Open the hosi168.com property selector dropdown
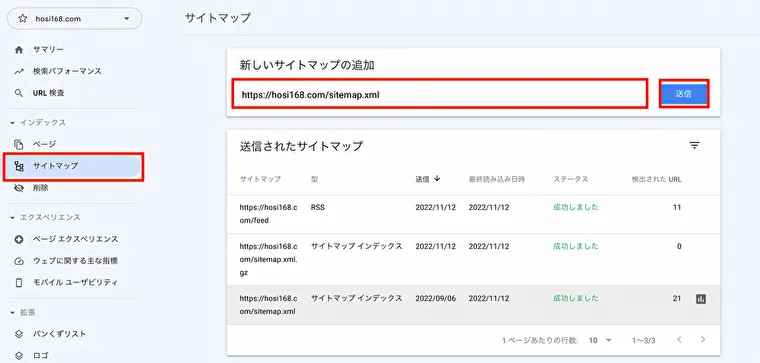The image size is (760, 363). pos(75,19)
